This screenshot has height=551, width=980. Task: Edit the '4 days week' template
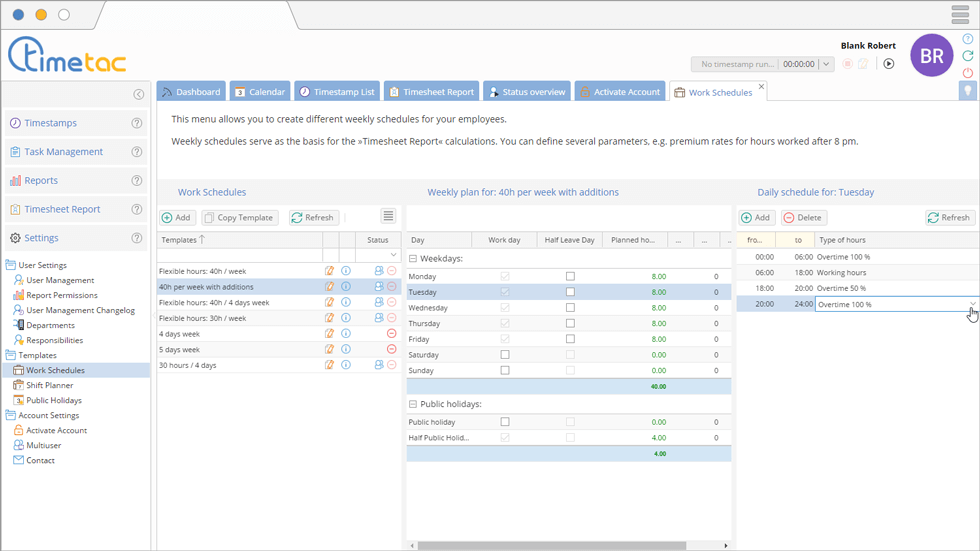tap(330, 334)
